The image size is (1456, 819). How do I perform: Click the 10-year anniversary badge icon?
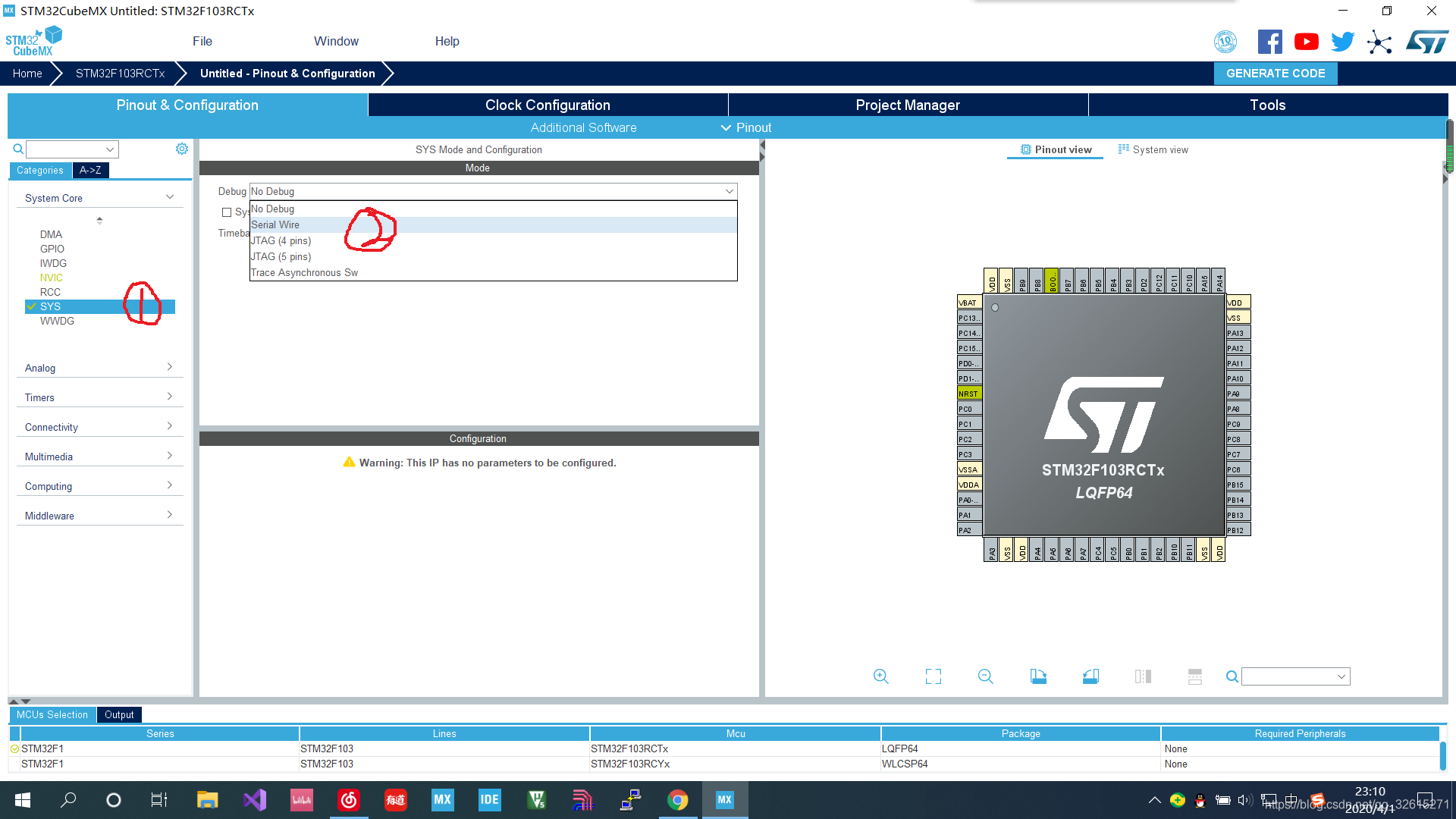pyautogui.click(x=1225, y=42)
